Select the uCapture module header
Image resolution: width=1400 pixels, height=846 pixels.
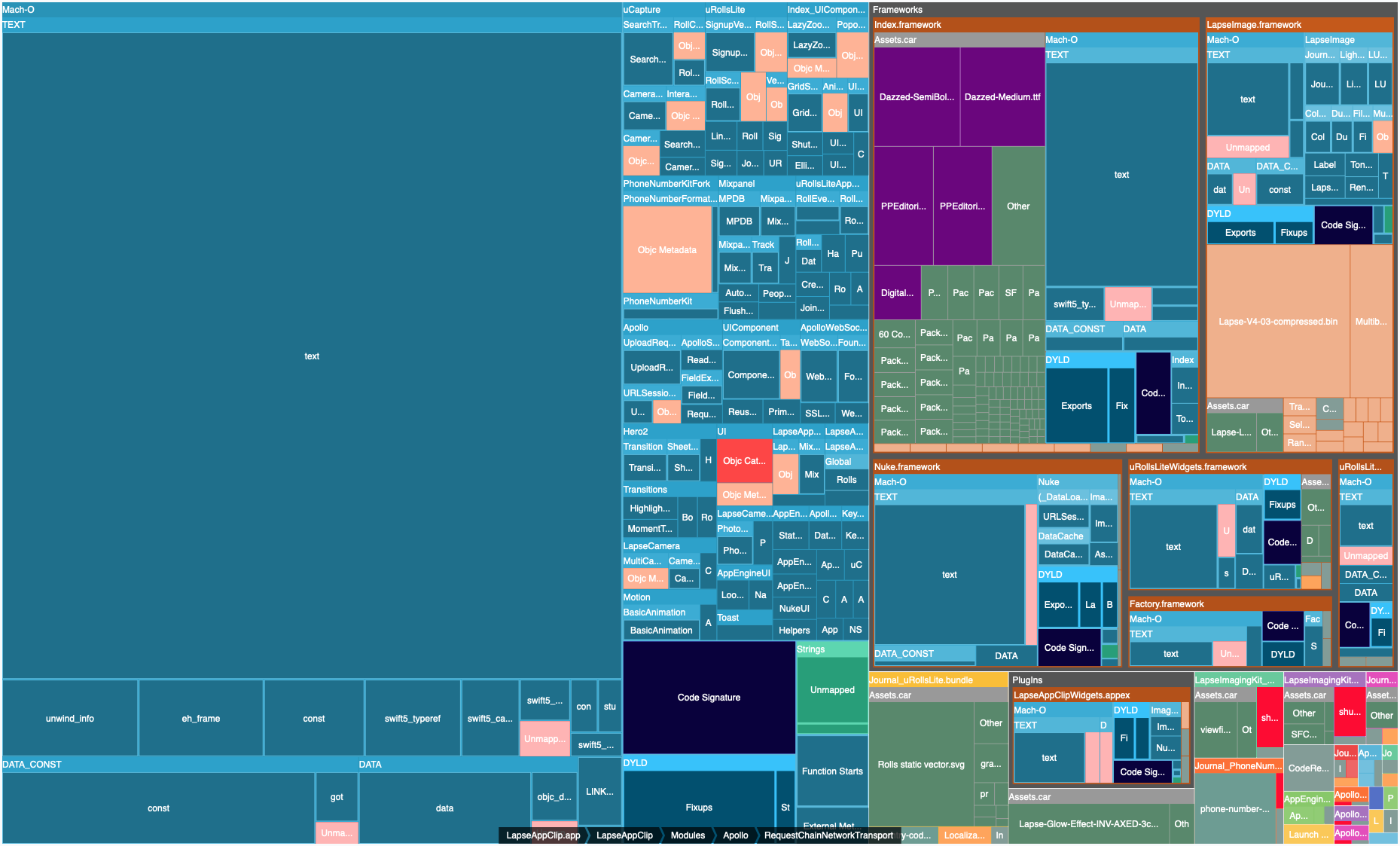click(663, 10)
